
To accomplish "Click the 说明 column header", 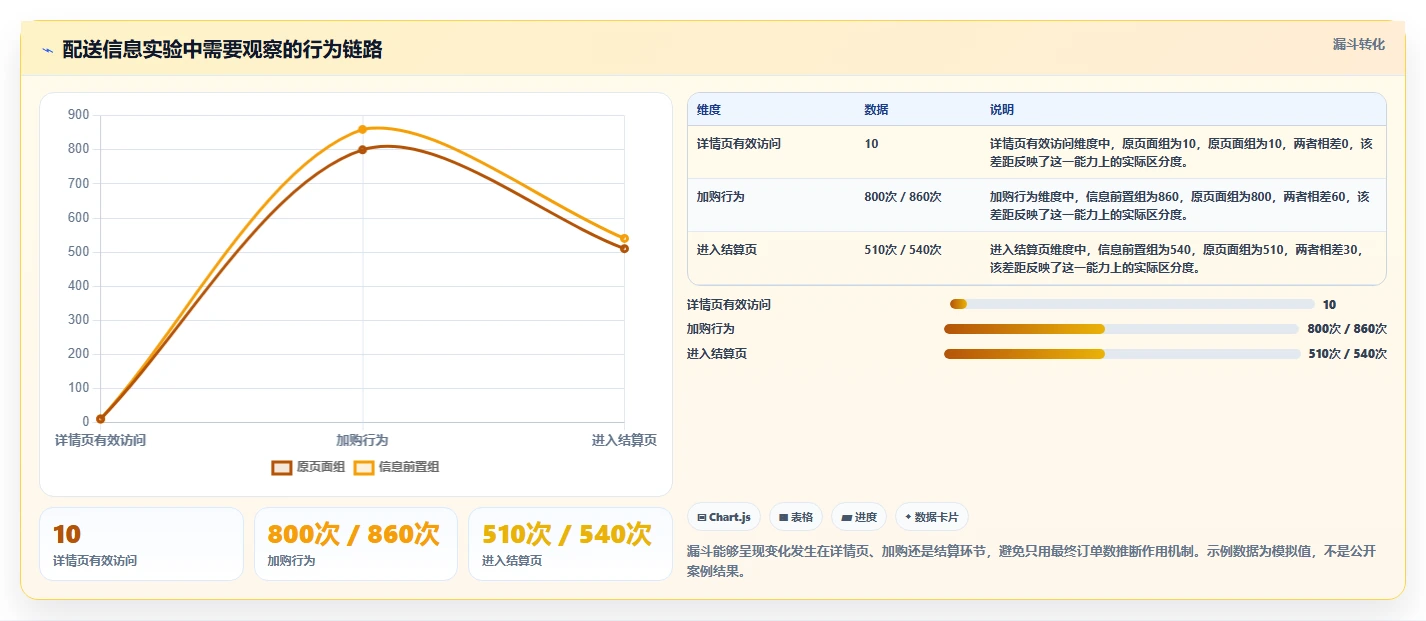I will coord(1002,110).
